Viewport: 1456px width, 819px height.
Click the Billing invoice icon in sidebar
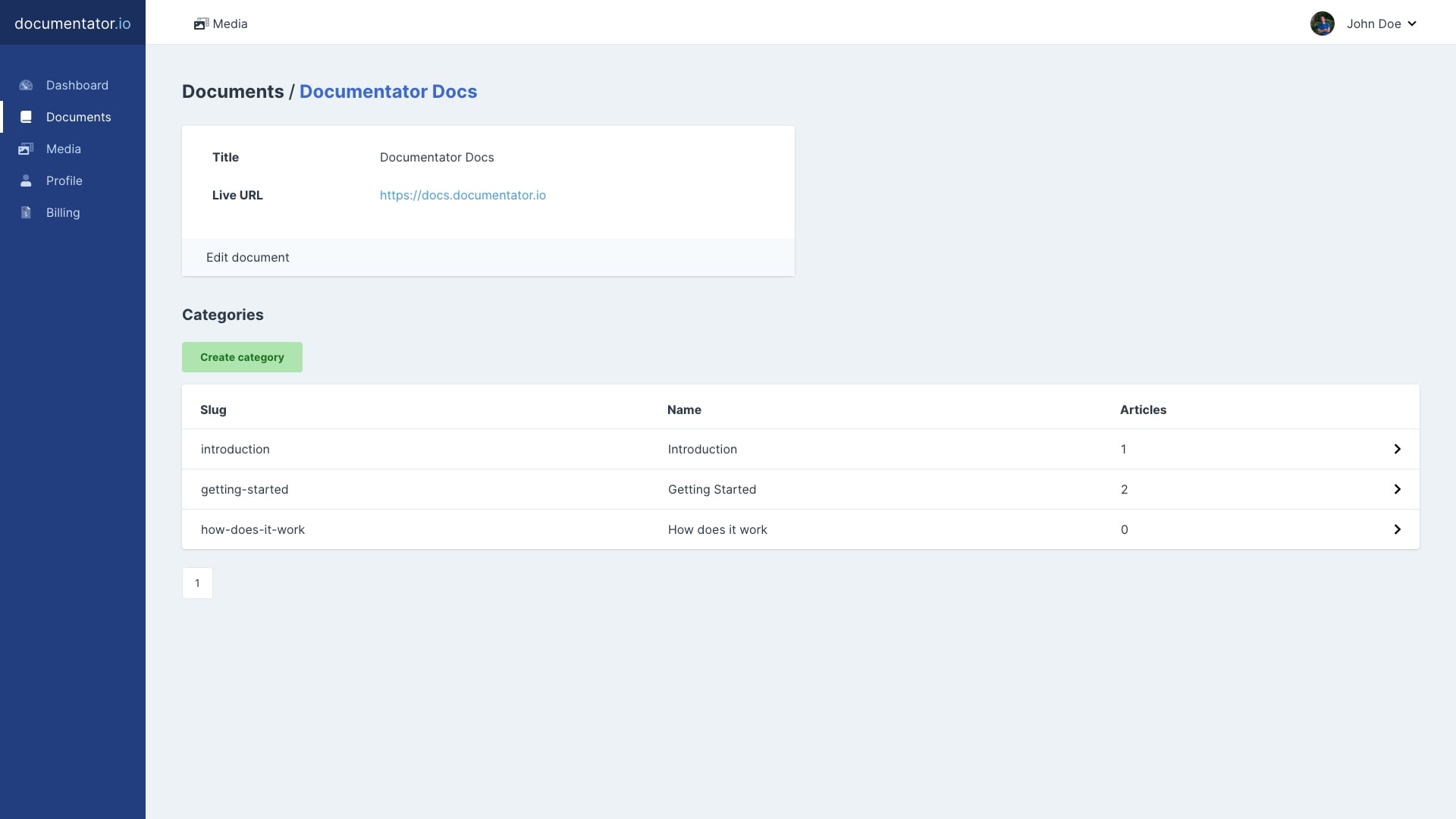(x=26, y=213)
